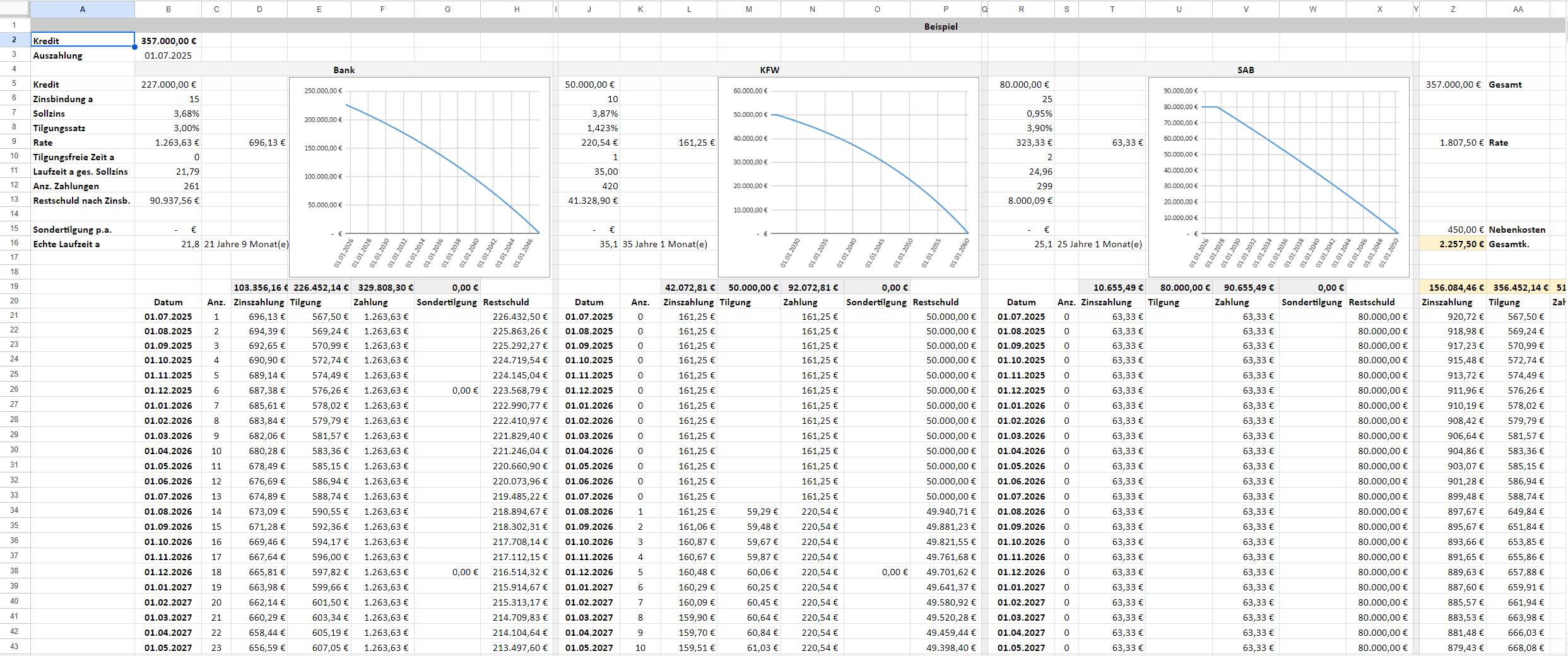This screenshot has height=656, width=1568.
Task: Click the SAB loan balance chart
Action: click(1278, 177)
